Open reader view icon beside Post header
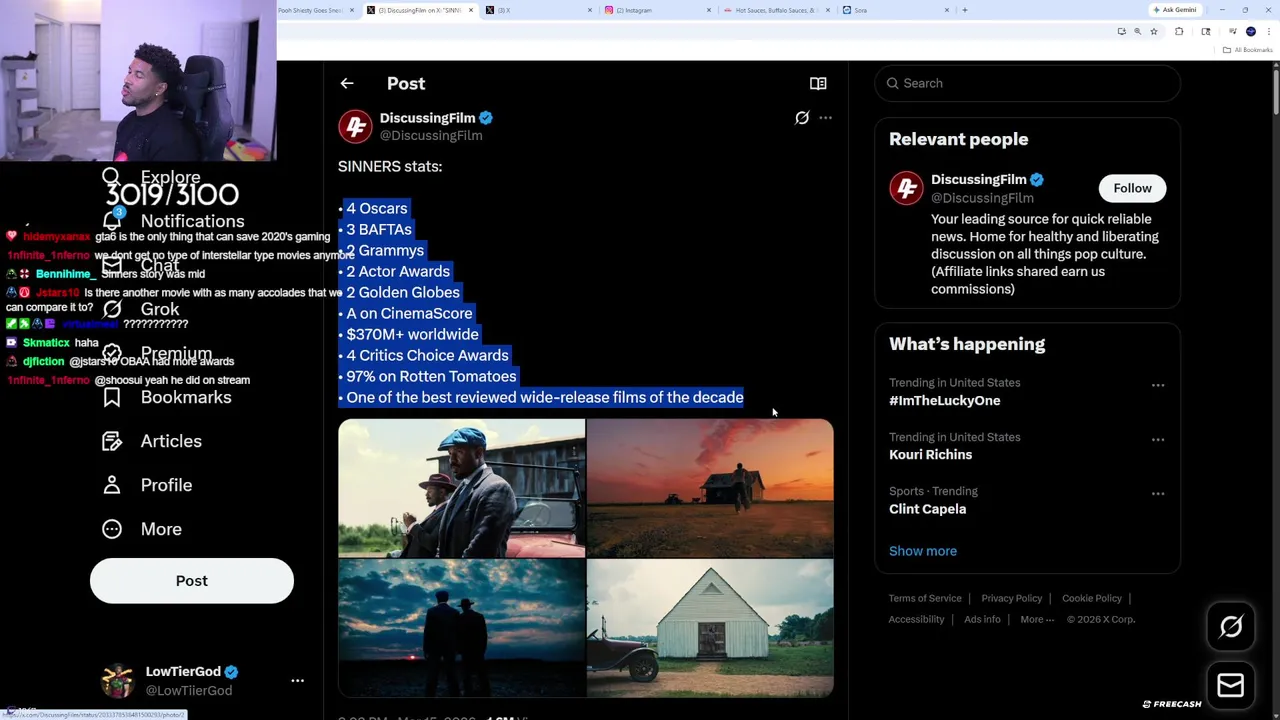Viewport: 1280px width, 720px height. (818, 84)
